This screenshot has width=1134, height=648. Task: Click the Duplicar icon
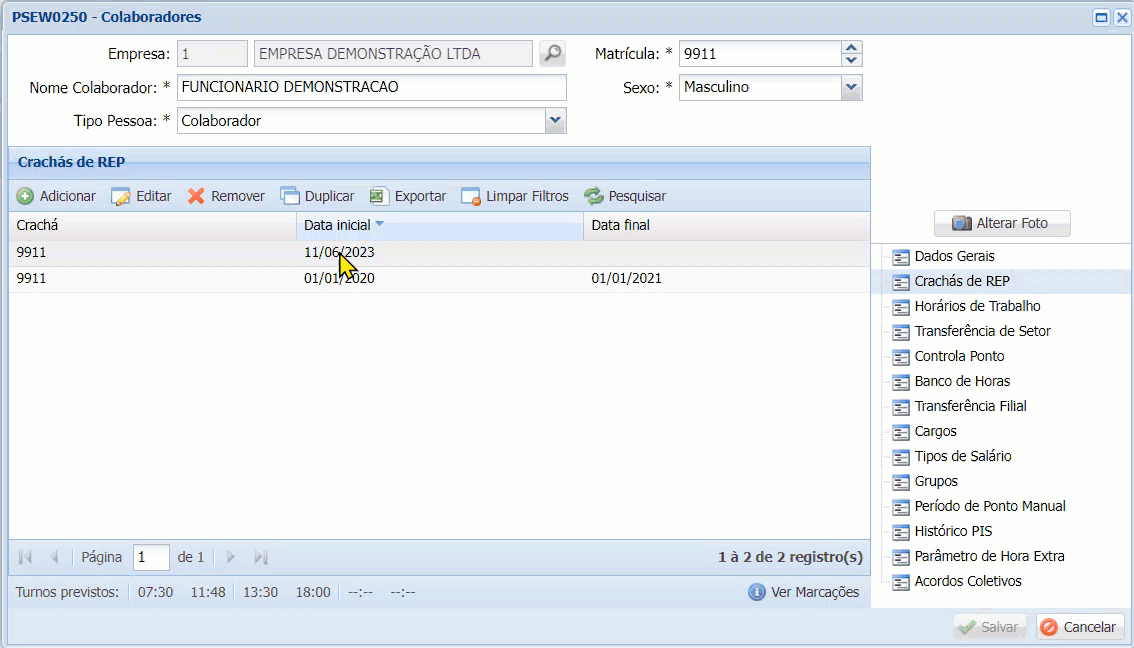click(x=288, y=196)
